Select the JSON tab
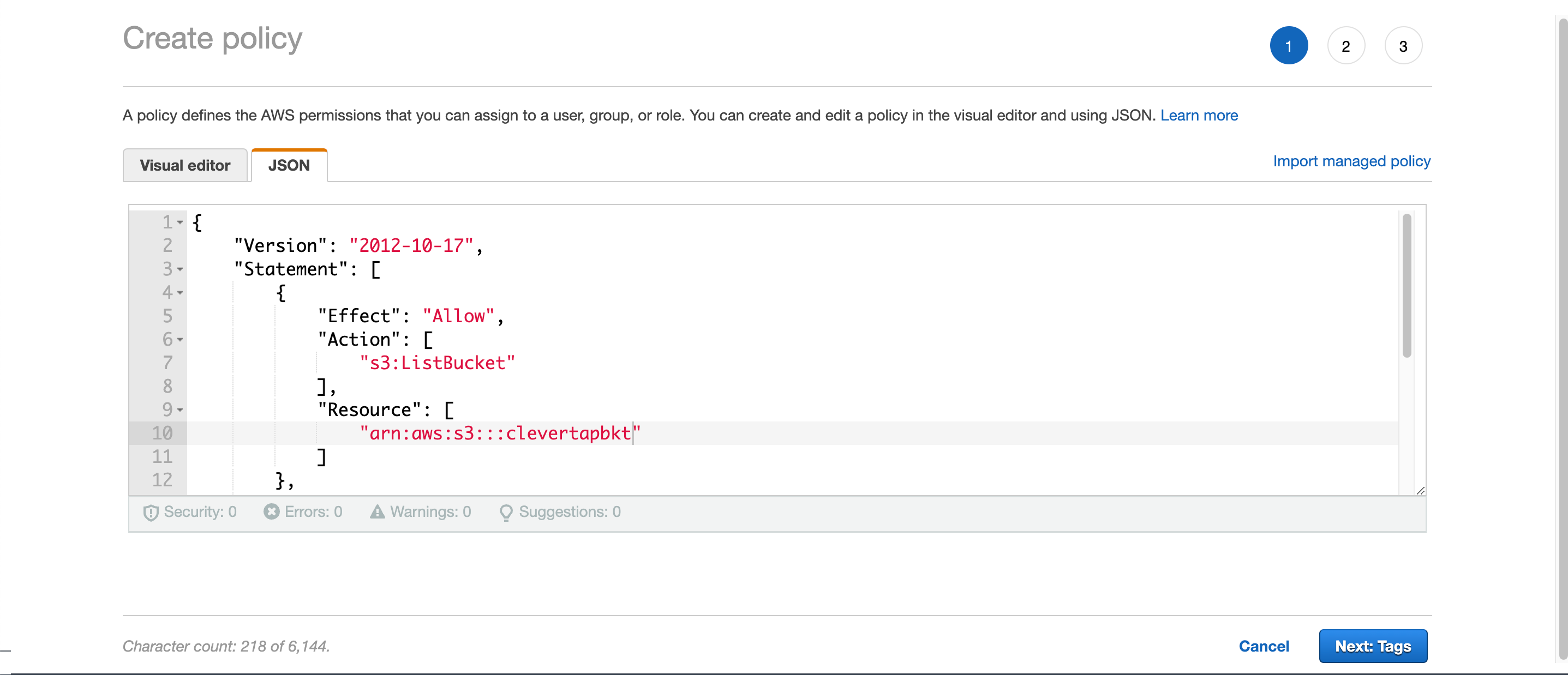The image size is (1568, 675). [289, 165]
